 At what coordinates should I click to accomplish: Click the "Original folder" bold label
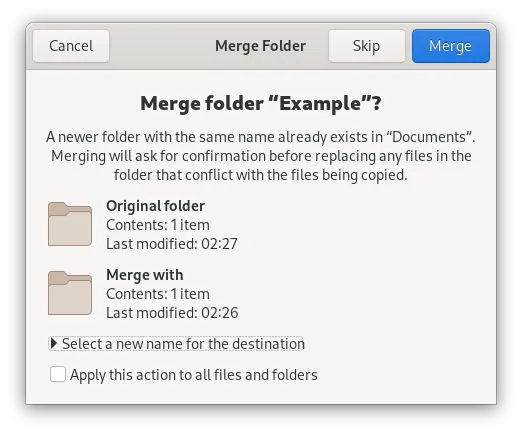pyautogui.click(x=155, y=206)
